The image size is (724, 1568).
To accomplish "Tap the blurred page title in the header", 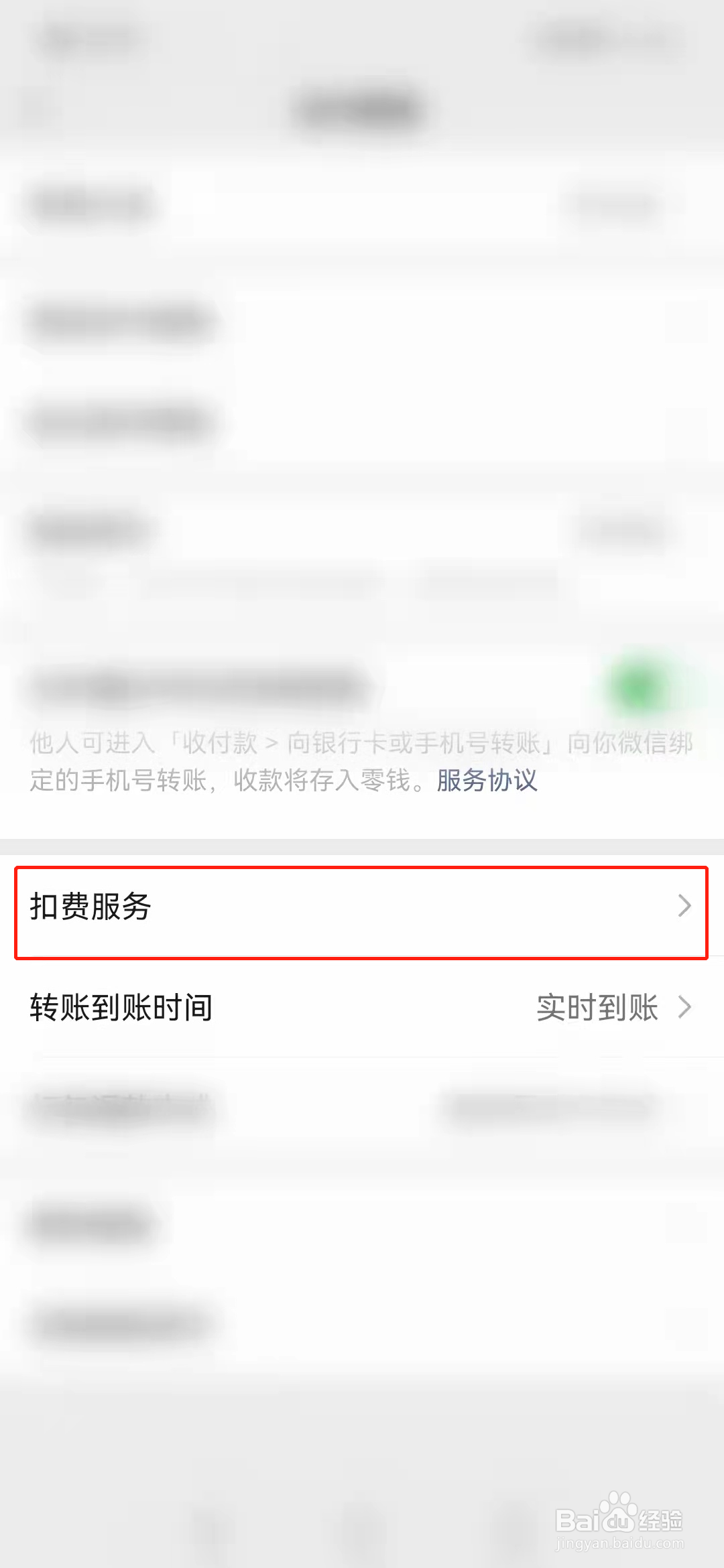I will [362, 110].
